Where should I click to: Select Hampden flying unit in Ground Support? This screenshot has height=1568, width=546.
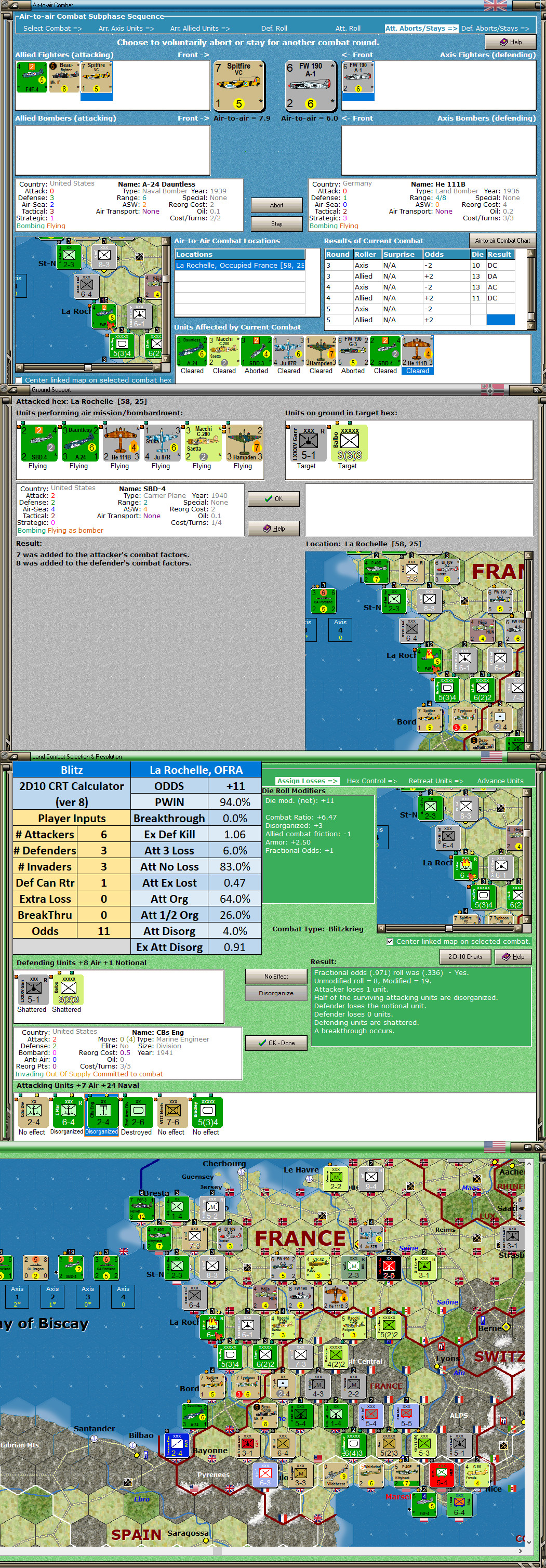[x=243, y=443]
